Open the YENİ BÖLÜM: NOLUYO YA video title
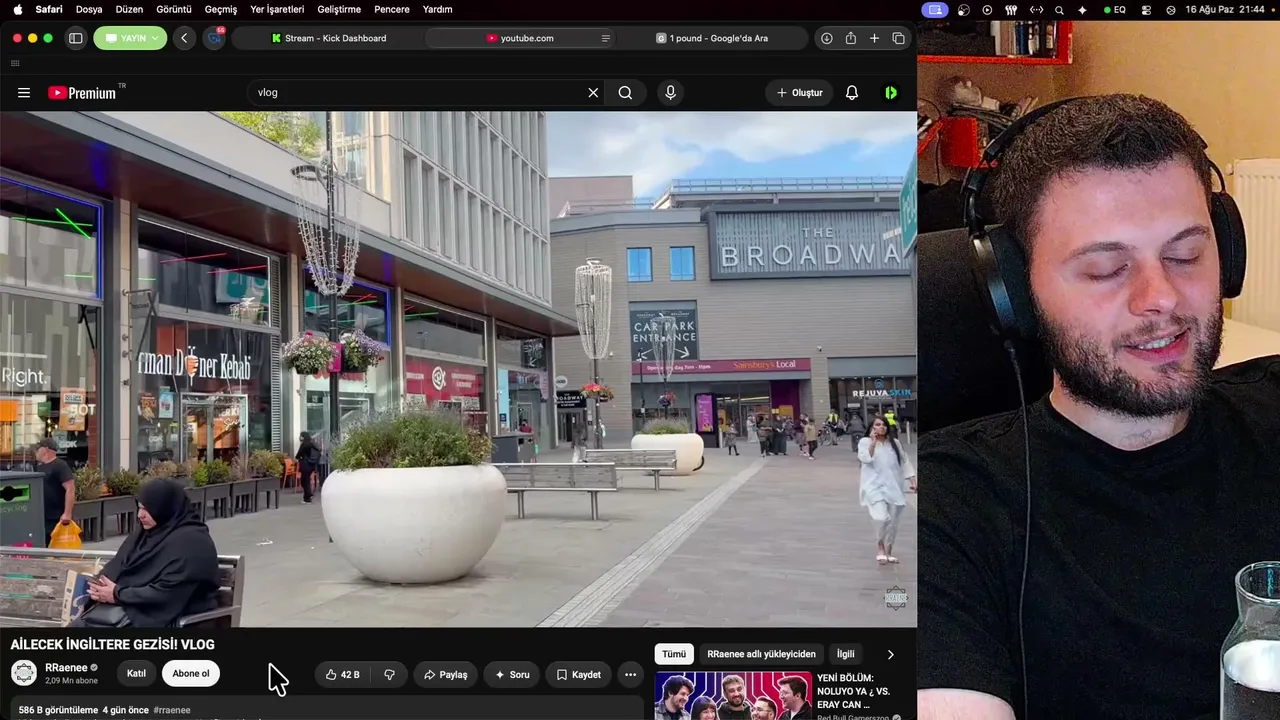This screenshot has height=720, width=1280. pos(853,691)
